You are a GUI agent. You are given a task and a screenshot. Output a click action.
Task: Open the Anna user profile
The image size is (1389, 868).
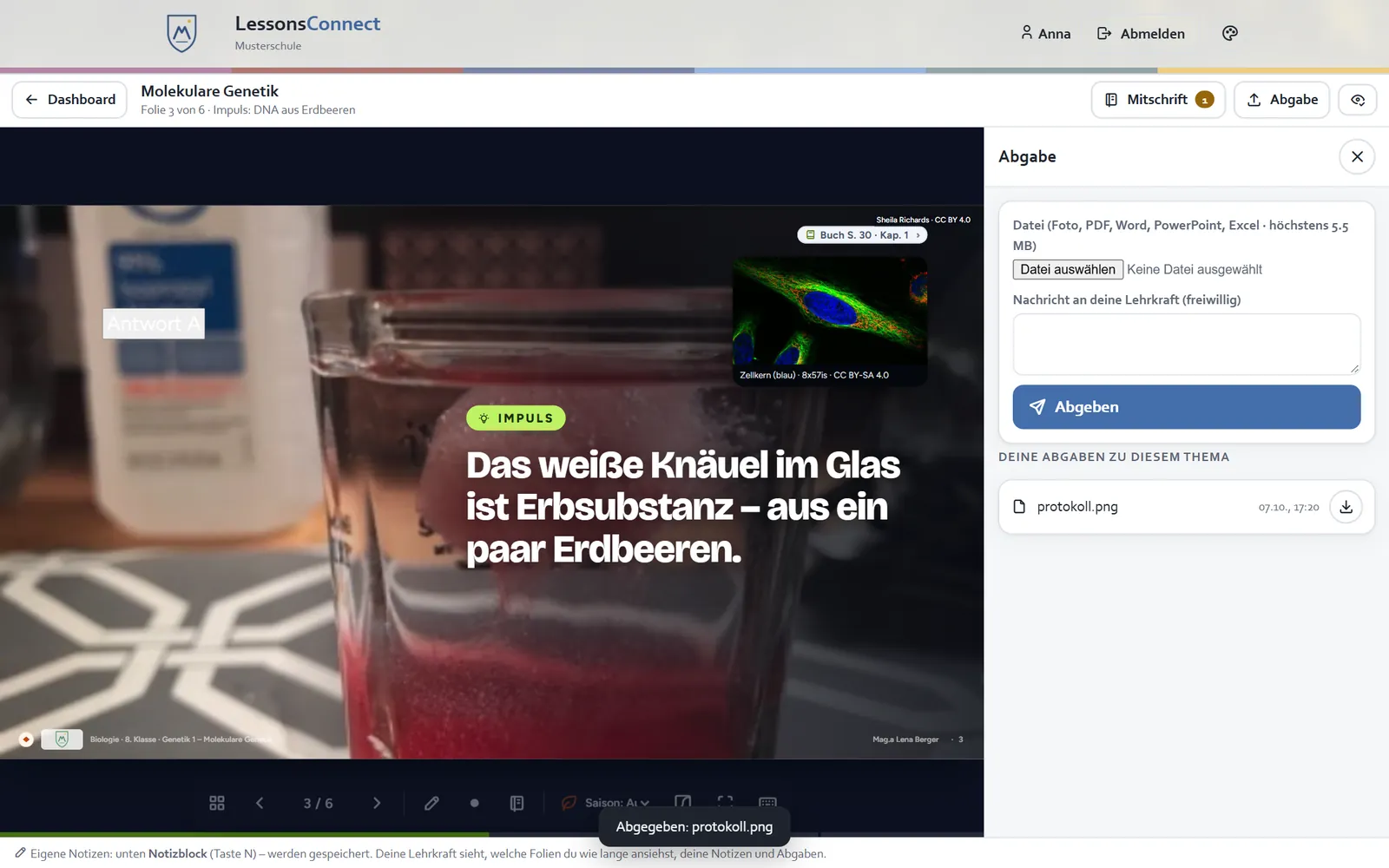tap(1045, 33)
